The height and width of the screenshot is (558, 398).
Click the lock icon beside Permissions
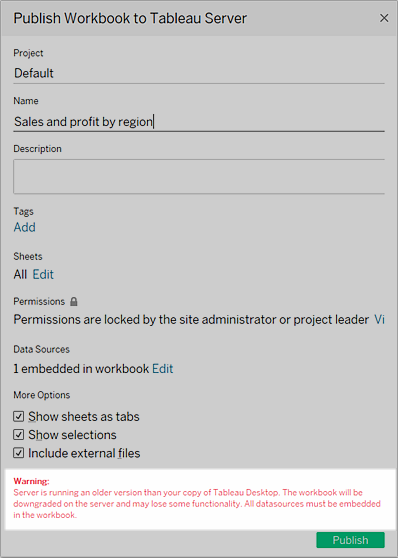pyautogui.click(x=74, y=302)
